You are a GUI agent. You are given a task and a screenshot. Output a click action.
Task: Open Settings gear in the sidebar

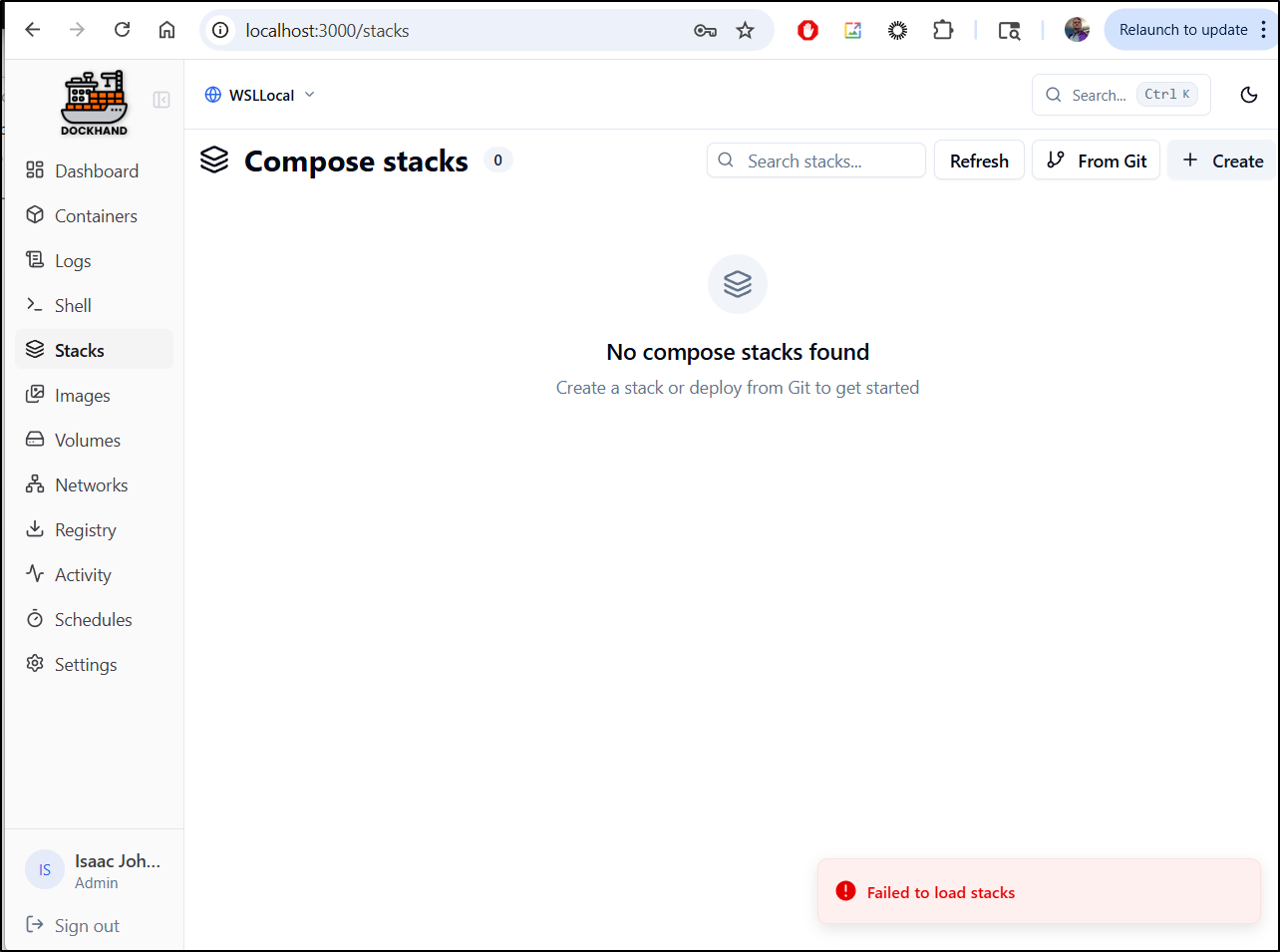coord(85,664)
